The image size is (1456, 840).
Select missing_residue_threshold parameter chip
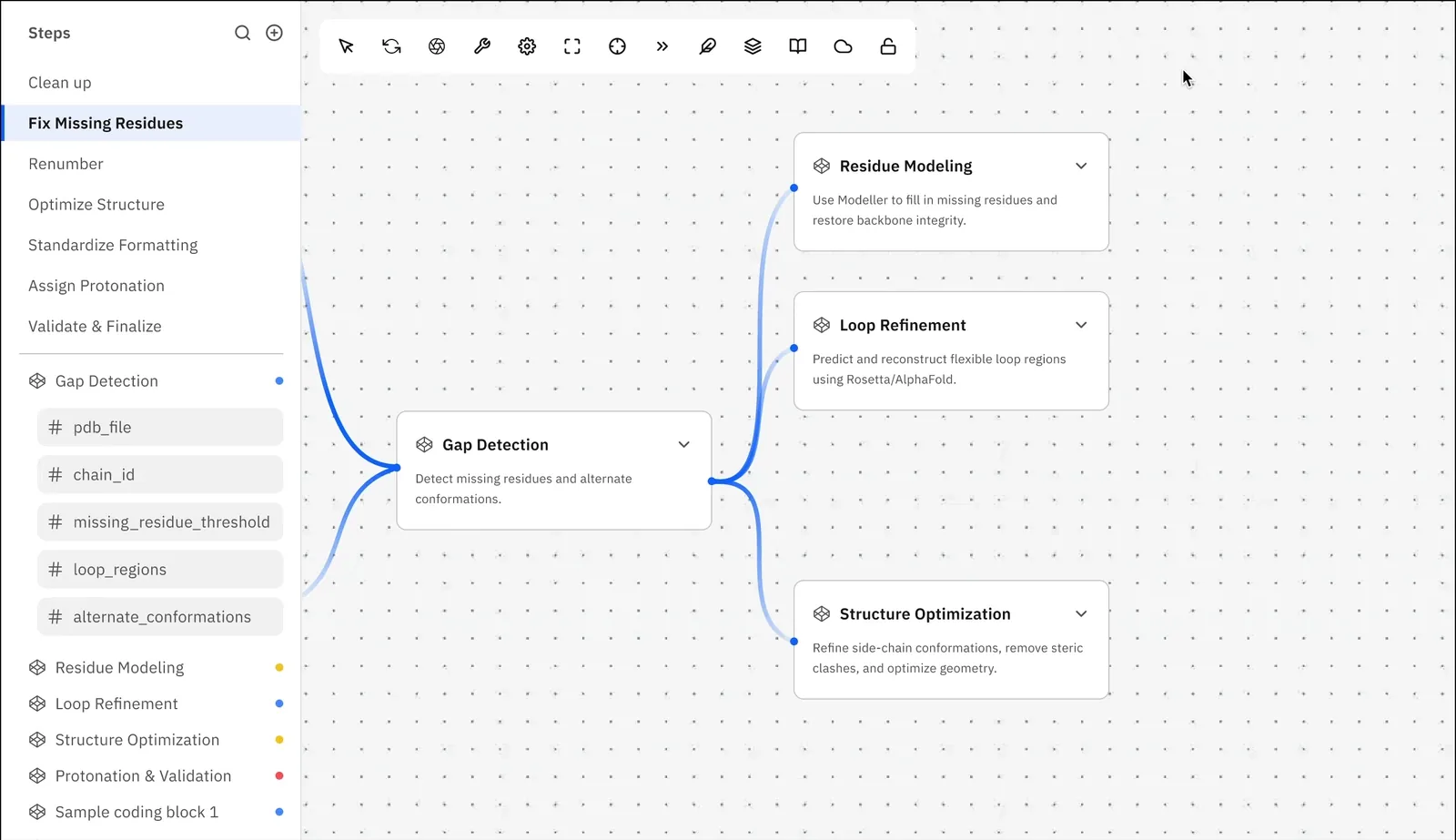(160, 521)
